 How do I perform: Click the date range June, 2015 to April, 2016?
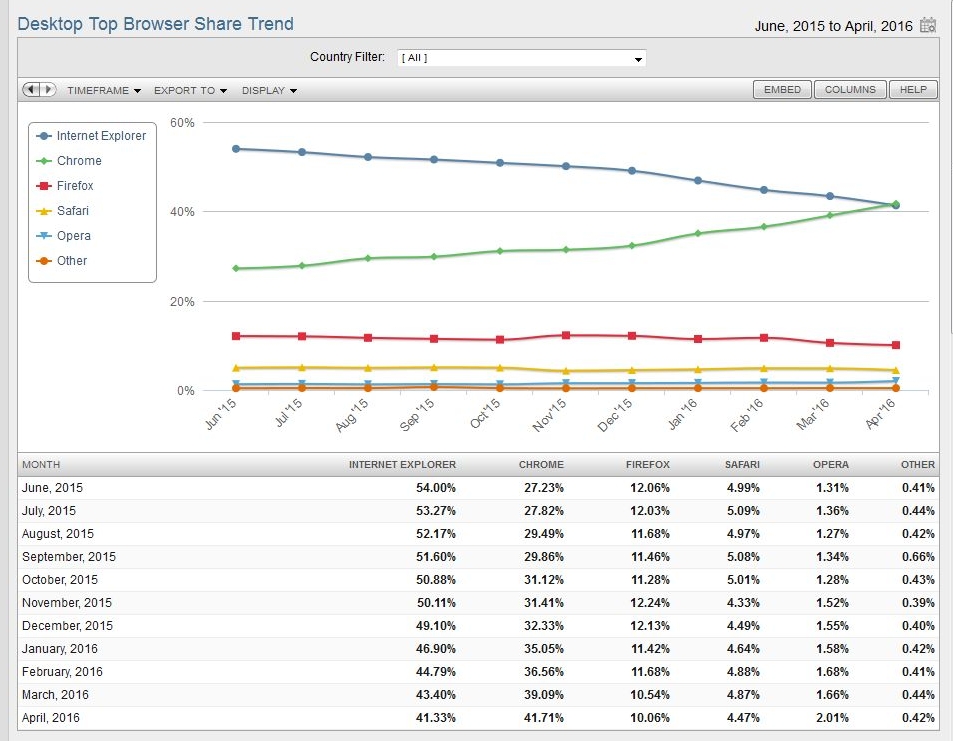833,26
